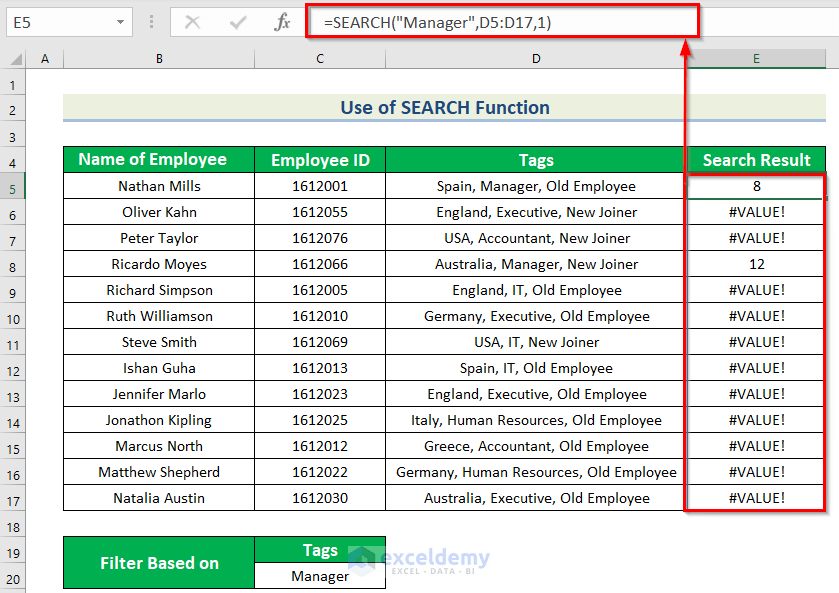The image size is (839, 593).
Task: Click the Insert Function fx icon
Action: tap(283, 22)
